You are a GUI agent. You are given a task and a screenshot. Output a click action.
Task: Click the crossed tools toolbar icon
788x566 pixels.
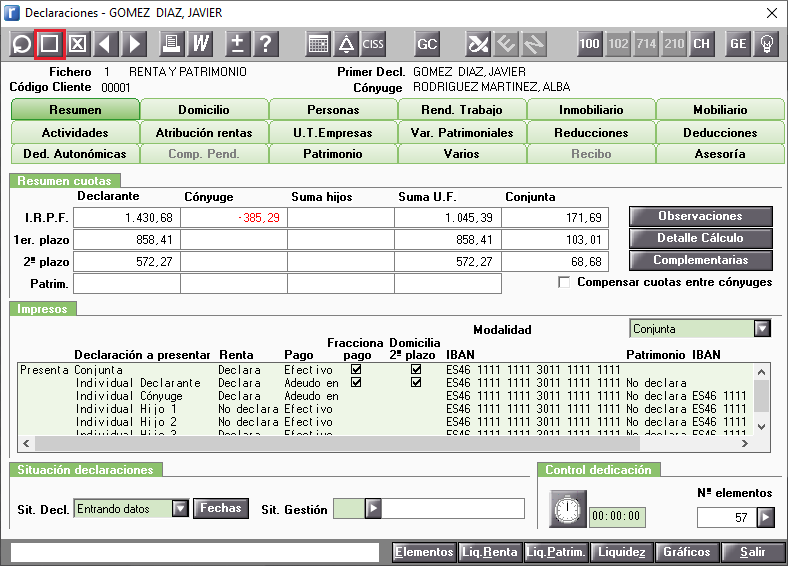click(477, 44)
